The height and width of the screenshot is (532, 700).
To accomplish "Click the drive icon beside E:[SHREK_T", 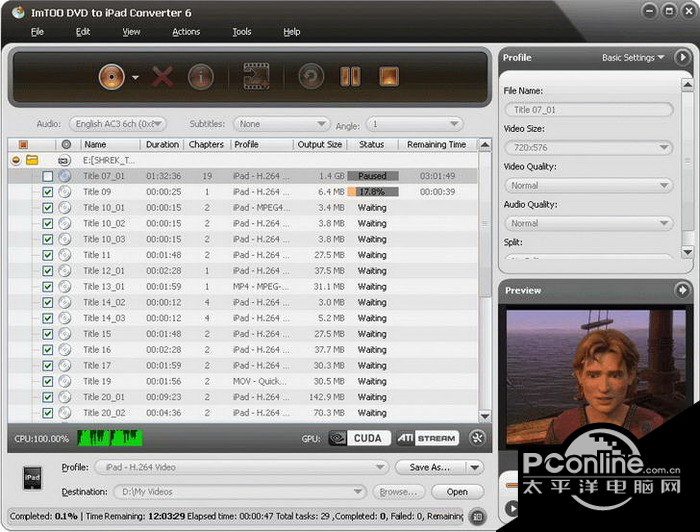I will click(65, 160).
